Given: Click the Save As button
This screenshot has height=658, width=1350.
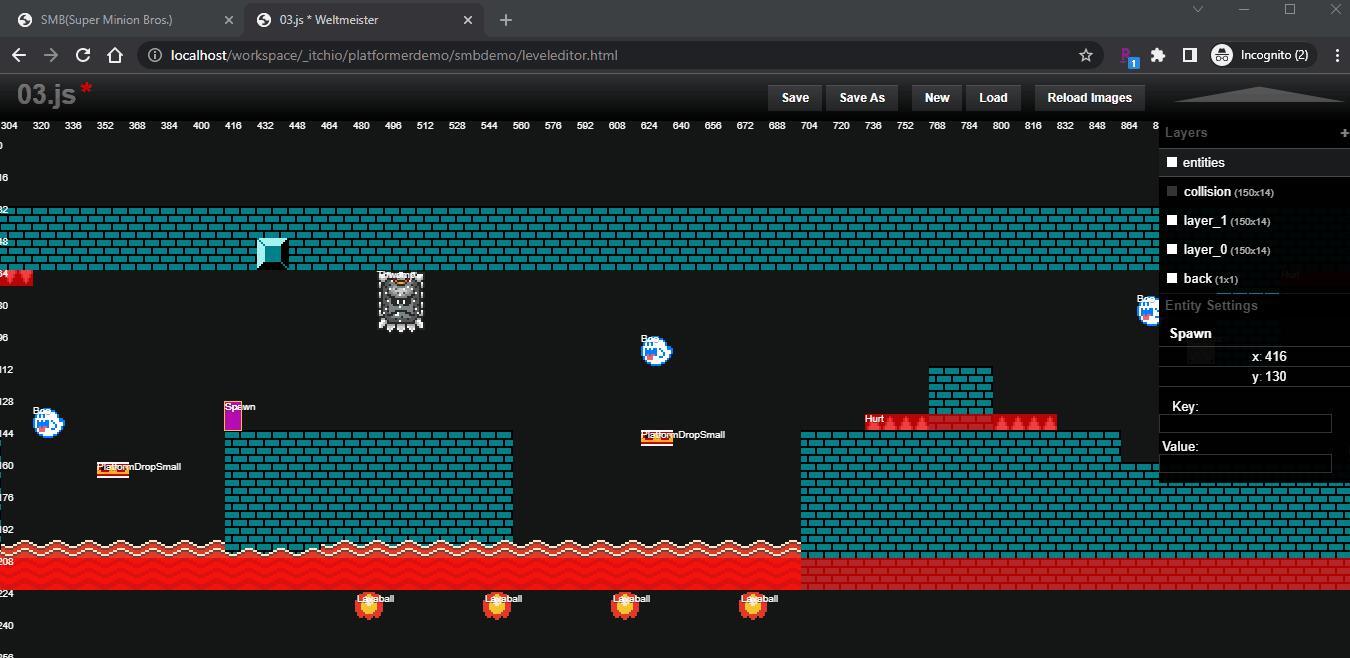Looking at the screenshot, I should click(862, 97).
